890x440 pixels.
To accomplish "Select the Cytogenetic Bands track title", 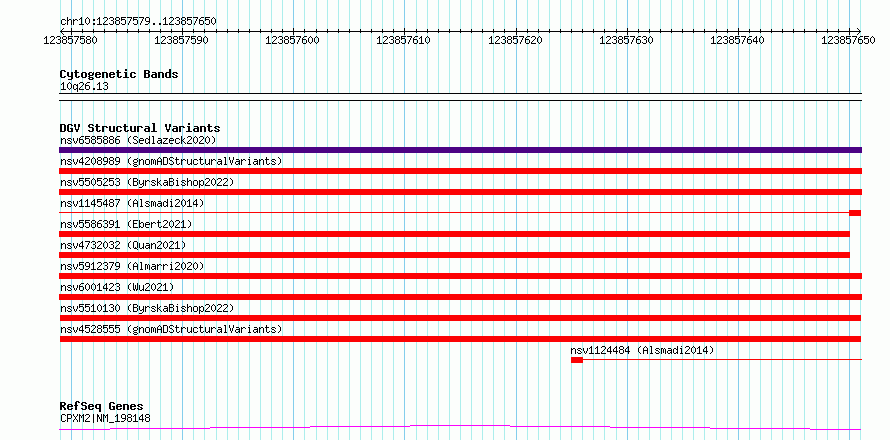I will click(119, 74).
